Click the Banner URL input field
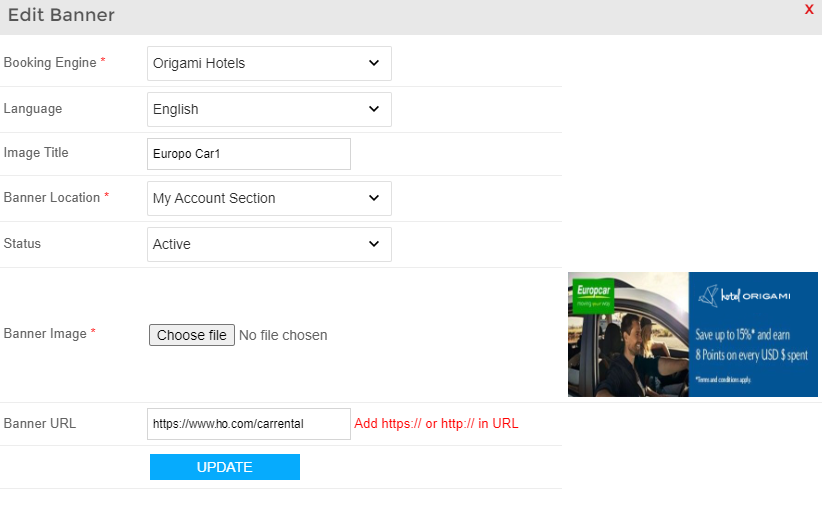Screen dimensions: 822x507 [x=248, y=424]
